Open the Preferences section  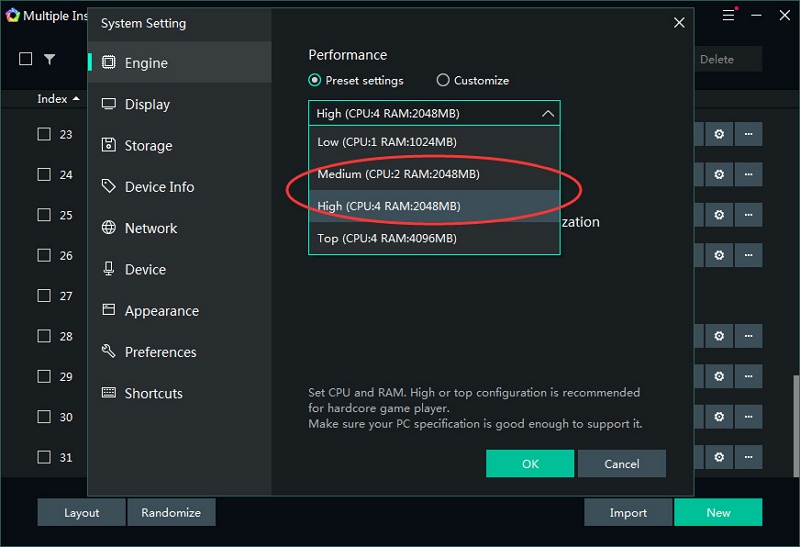pyautogui.click(x=180, y=352)
